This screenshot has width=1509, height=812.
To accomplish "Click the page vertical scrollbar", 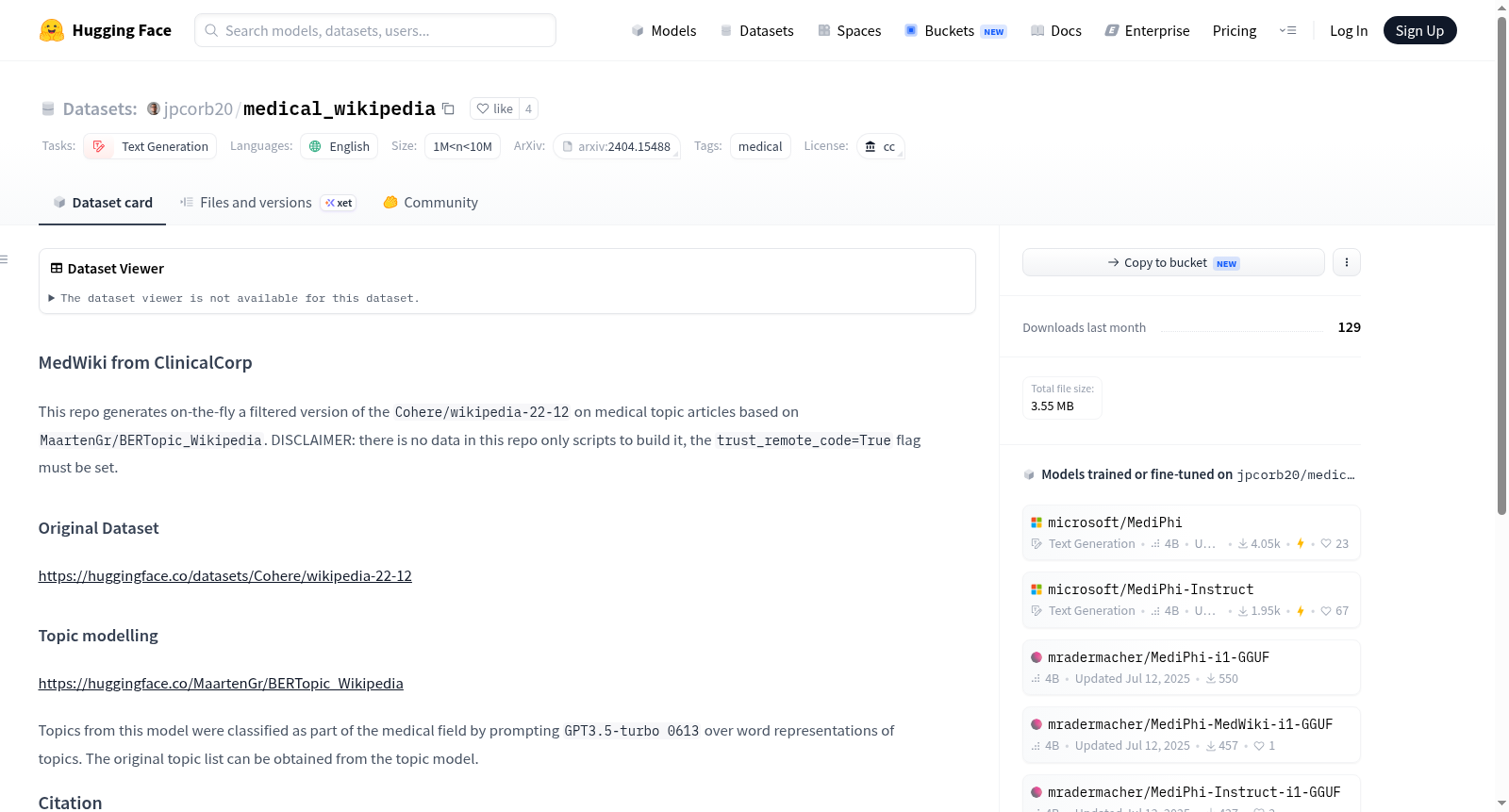I will 1501,264.
